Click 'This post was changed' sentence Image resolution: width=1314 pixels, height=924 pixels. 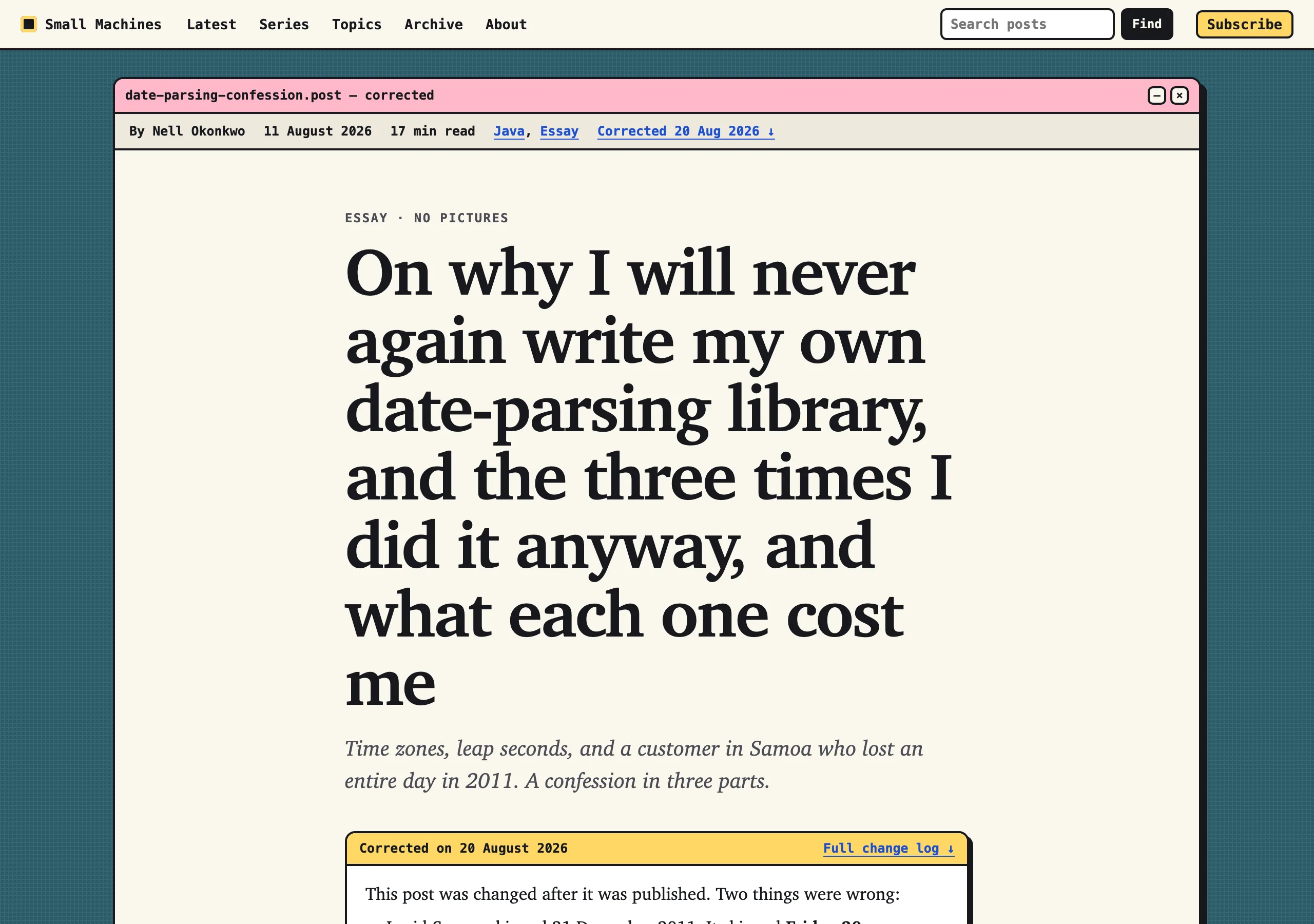point(632,894)
